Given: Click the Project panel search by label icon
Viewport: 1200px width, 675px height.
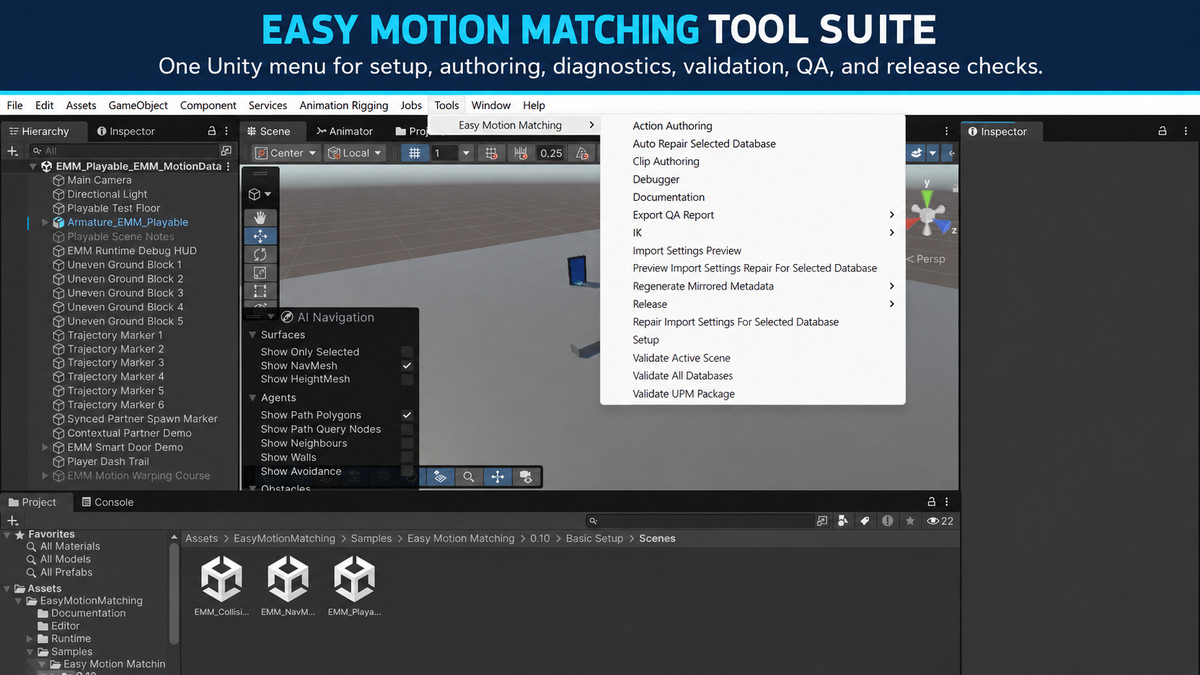Looking at the screenshot, I should tap(865, 521).
